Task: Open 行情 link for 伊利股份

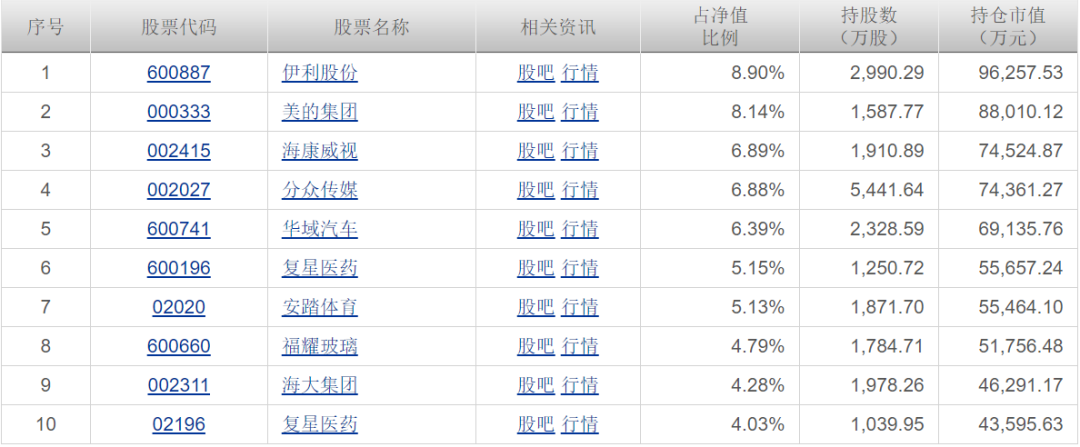Action: click(580, 73)
